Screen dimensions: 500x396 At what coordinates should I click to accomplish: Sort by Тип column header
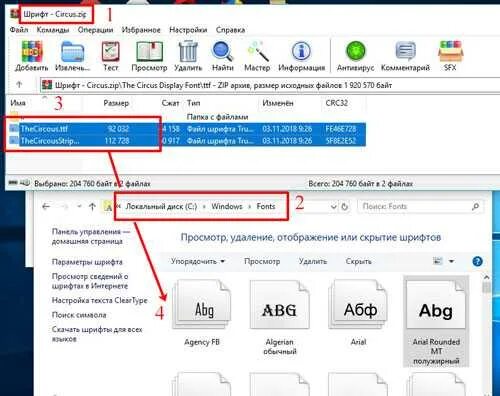(x=194, y=103)
